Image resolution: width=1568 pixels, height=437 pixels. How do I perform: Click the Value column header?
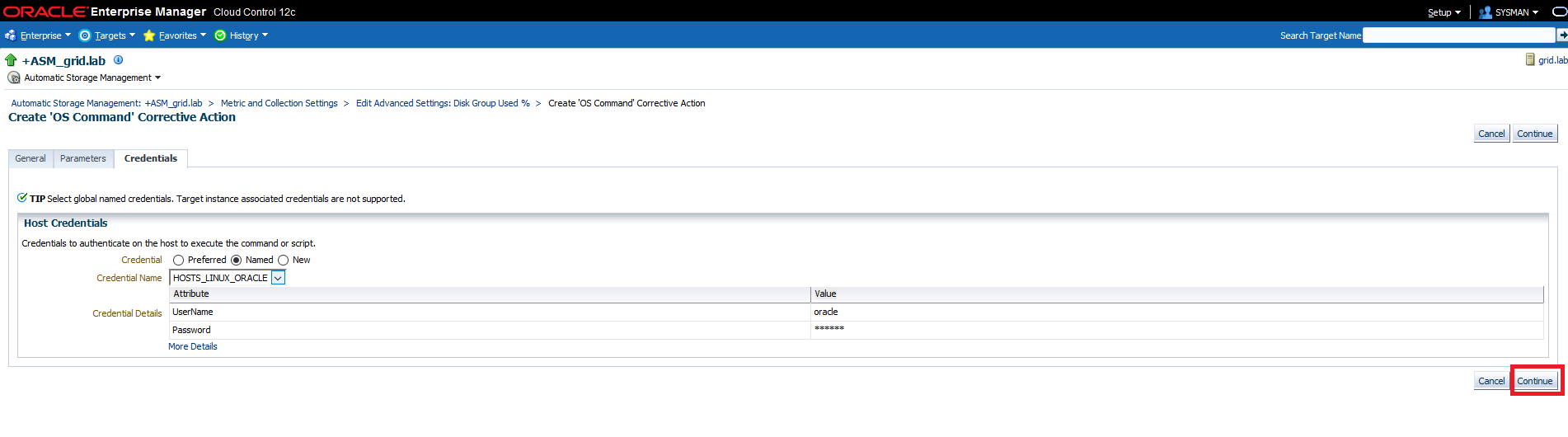pyautogui.click(x=1177, y=294)
